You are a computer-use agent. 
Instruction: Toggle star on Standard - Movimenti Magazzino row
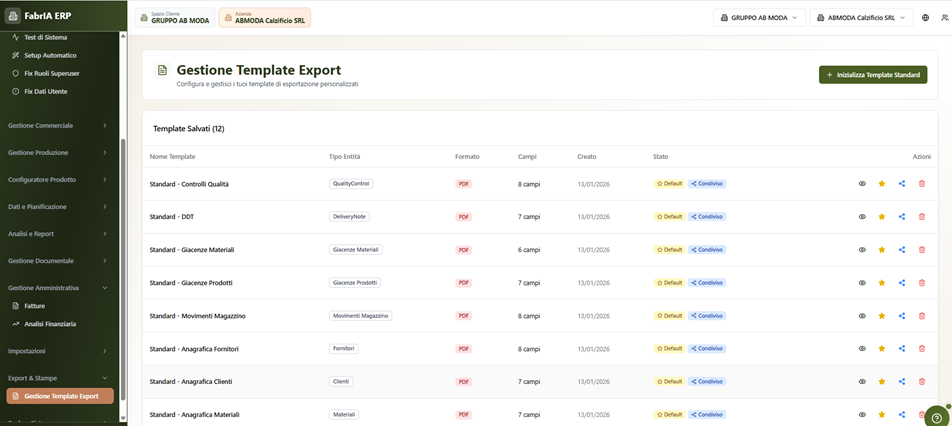tap(882, 316)
